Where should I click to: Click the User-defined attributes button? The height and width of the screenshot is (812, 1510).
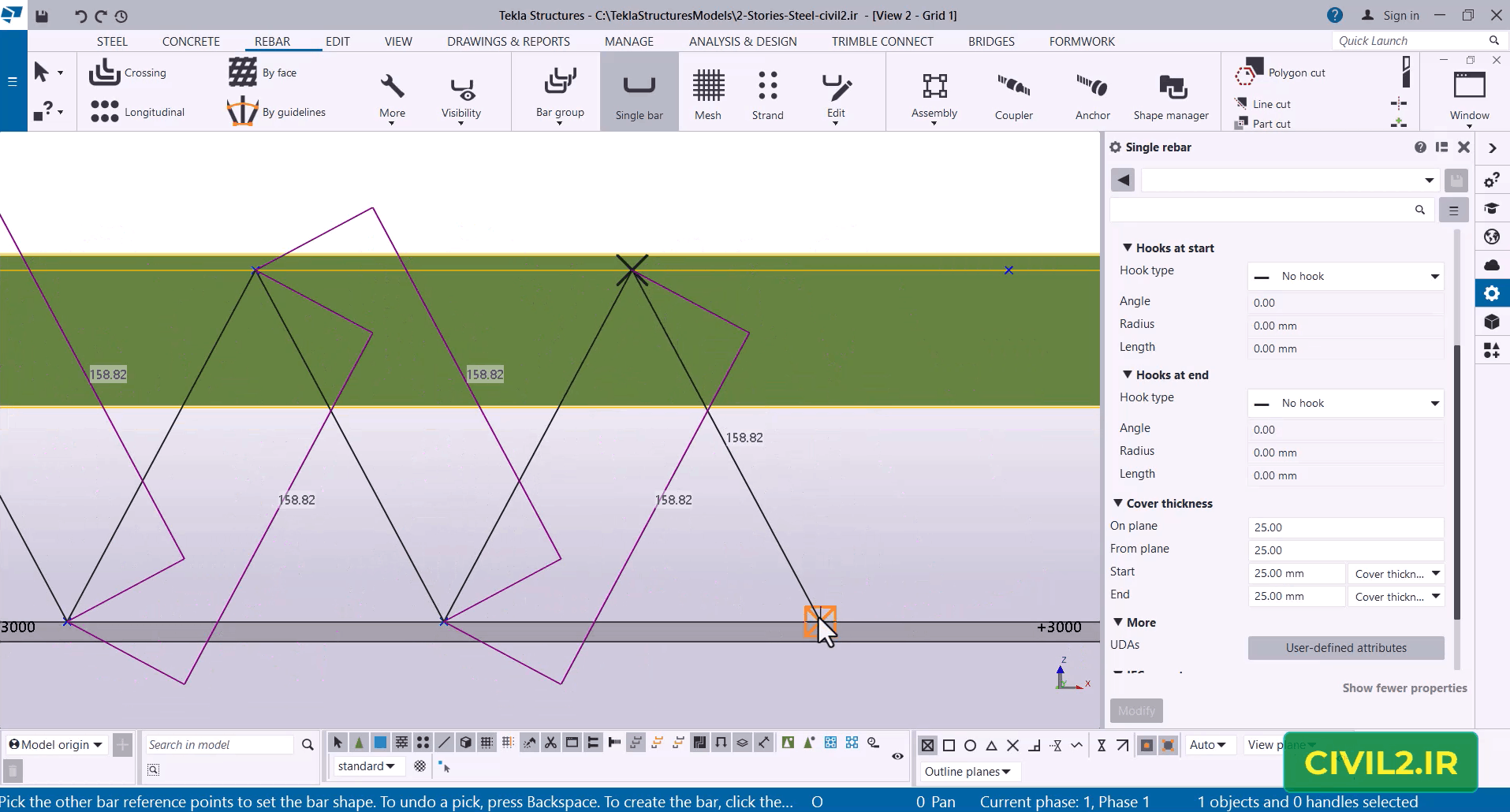(x=1346, y=648)
